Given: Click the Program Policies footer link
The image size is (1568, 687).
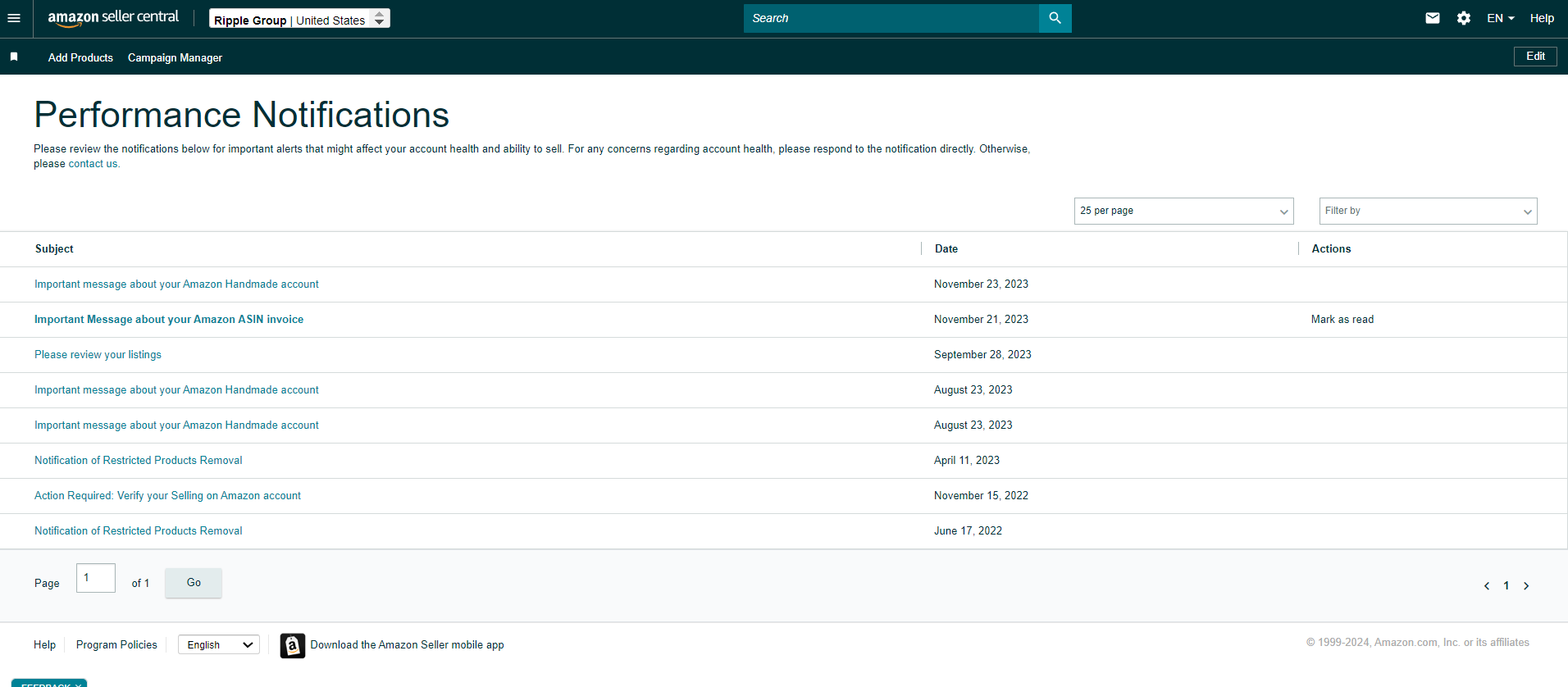Looking at the screenshot, I should click(116, 645).
